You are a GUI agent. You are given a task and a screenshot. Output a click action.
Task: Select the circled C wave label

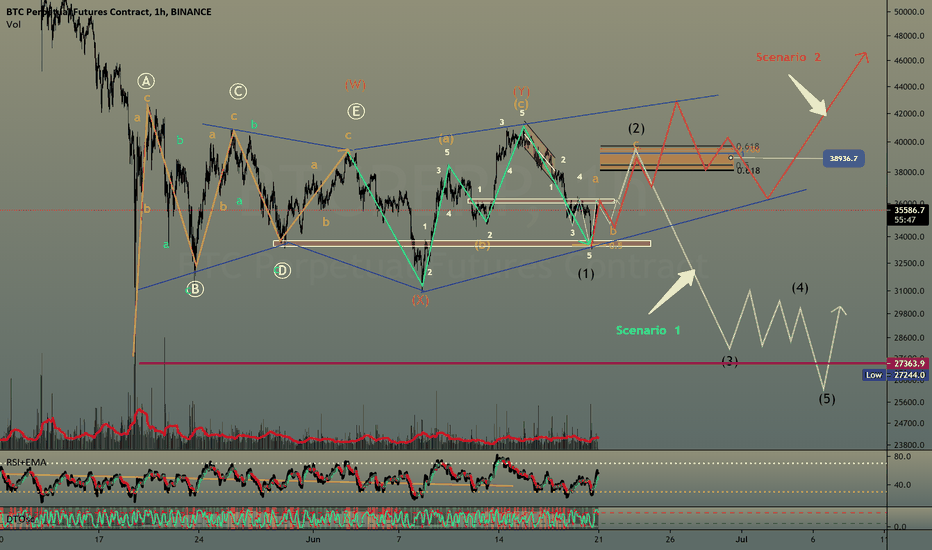click(x=238, y=91)
